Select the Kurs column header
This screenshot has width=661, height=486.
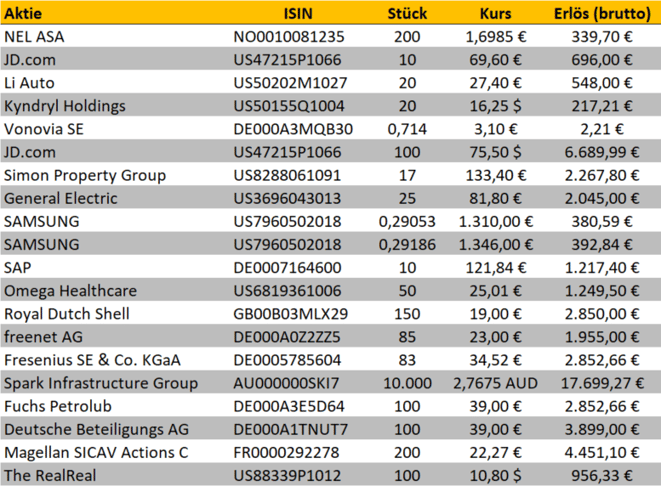click(495, 13)
